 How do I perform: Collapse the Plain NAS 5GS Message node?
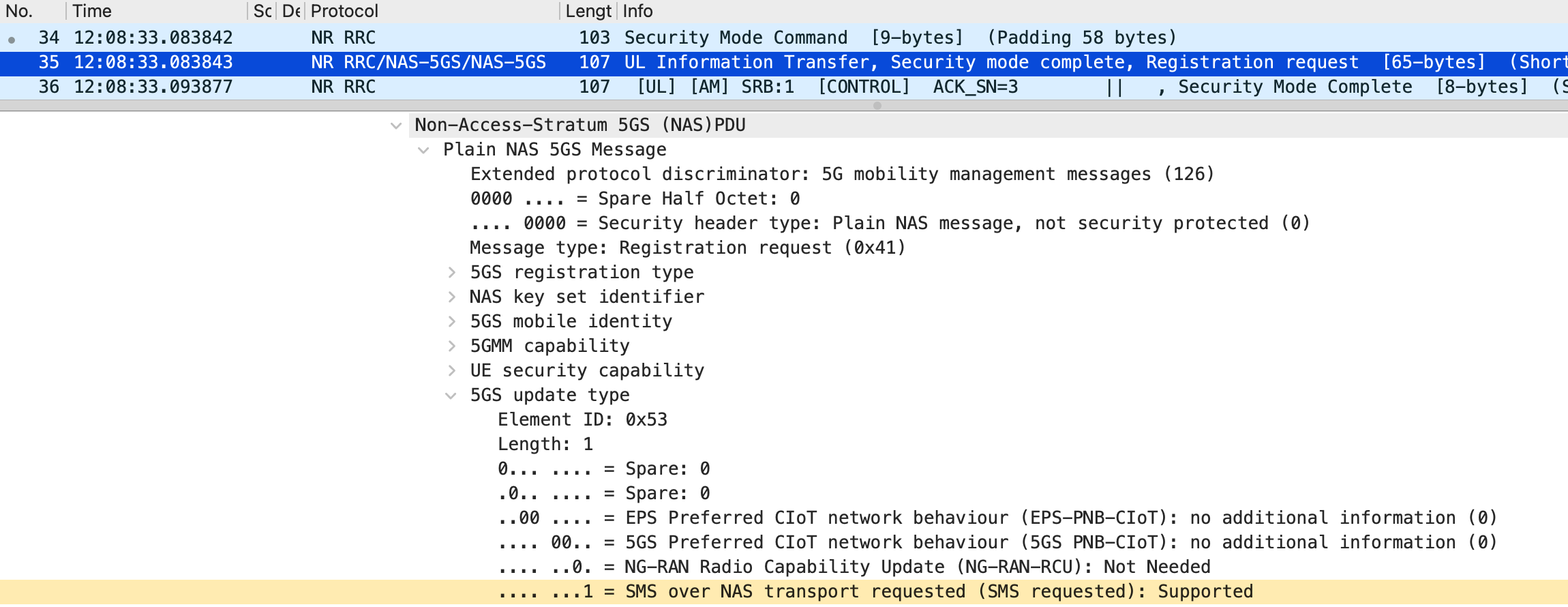coord(423,150)
